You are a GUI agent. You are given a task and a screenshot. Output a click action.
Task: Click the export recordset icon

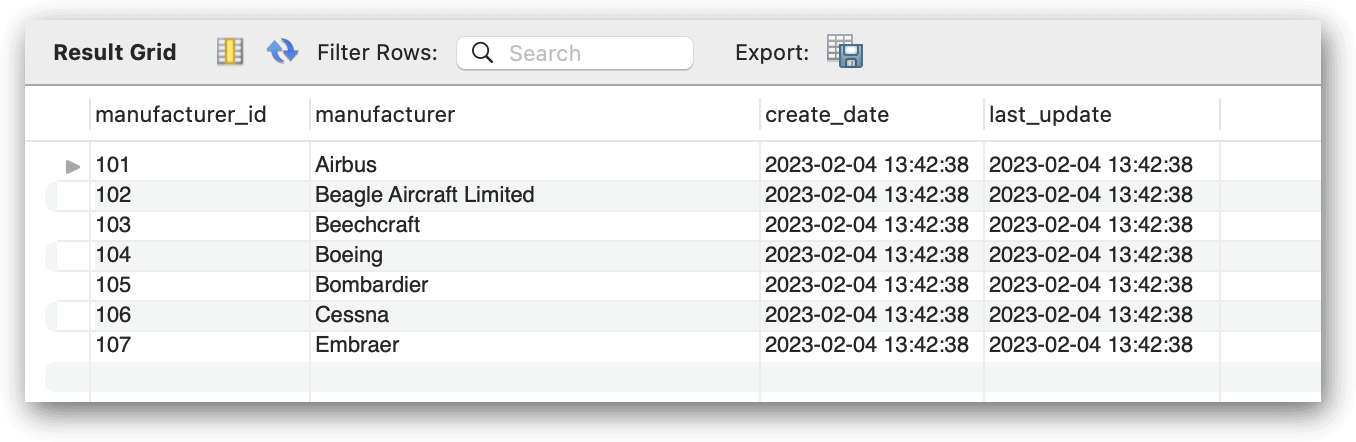coord(845,52)
